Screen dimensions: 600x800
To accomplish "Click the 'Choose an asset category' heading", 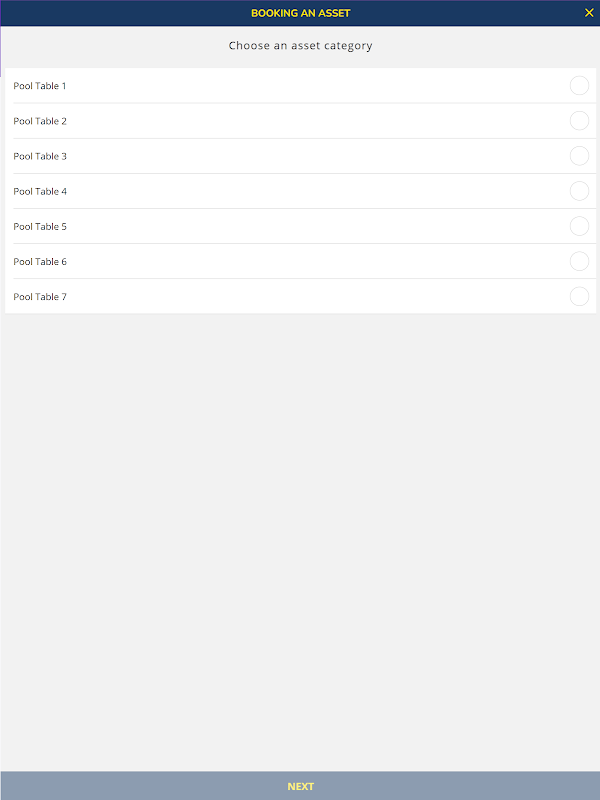I will pos(300,46).
